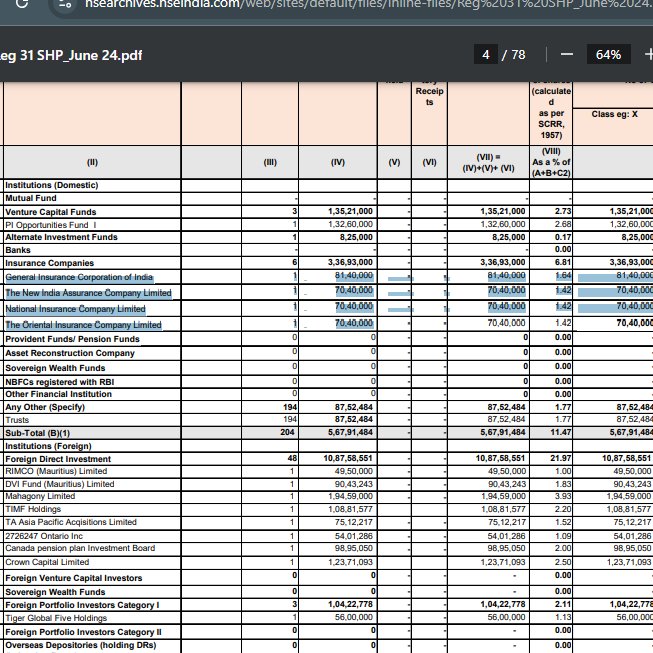Click the browser reload icon
This screenshot has height=653, width=653.
pyautogui.click(x=22, y=3)
